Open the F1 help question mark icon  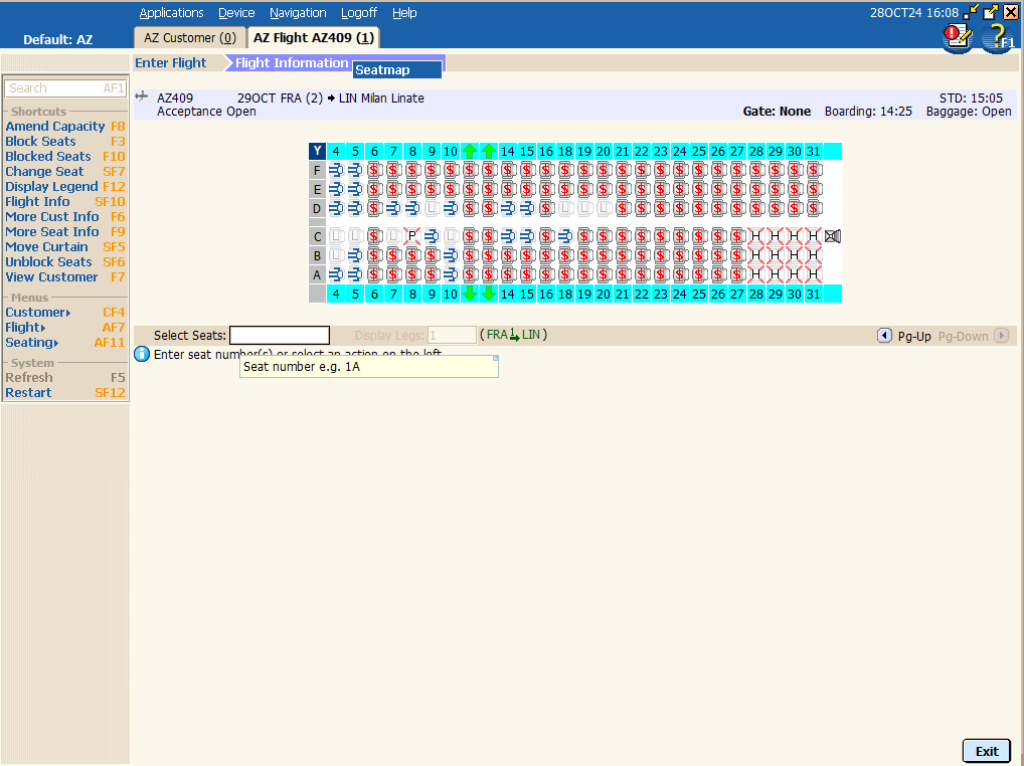coord(996,38)
